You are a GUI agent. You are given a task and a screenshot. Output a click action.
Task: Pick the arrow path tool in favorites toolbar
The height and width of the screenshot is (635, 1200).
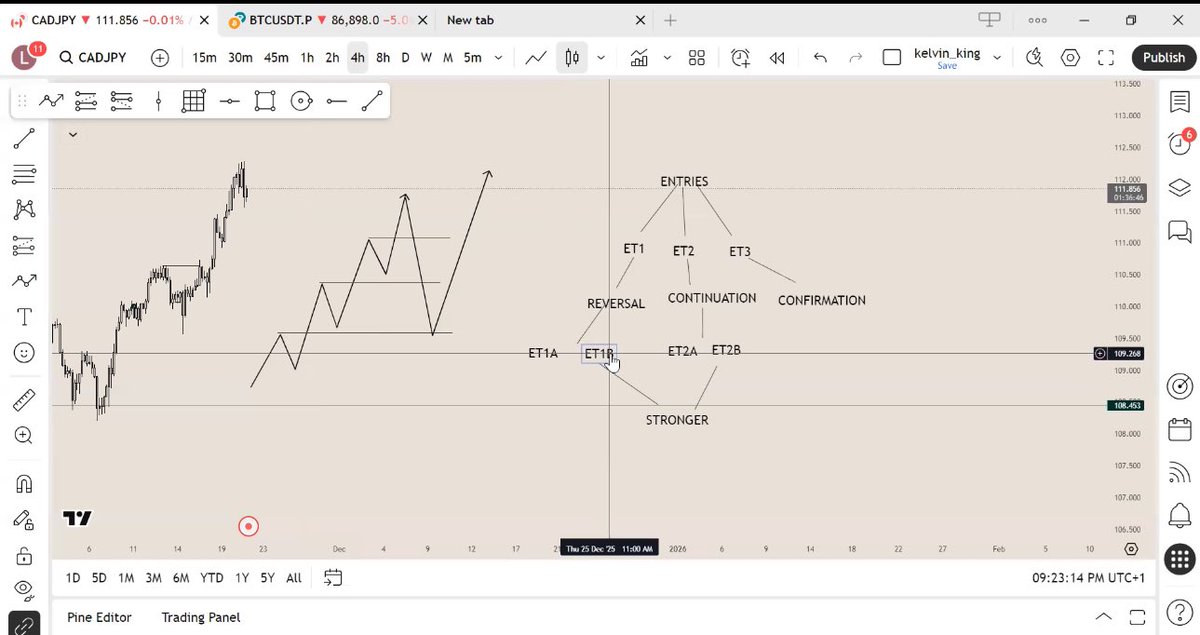pos(51,100)
